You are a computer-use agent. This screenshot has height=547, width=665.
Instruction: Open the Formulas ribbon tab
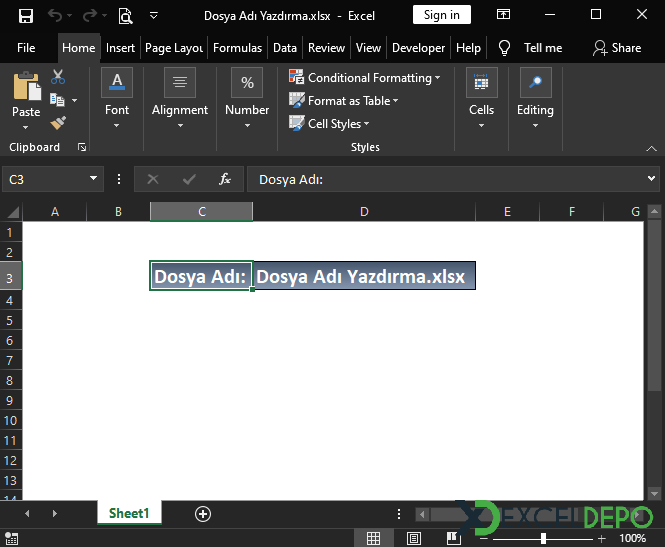(237, 48)
